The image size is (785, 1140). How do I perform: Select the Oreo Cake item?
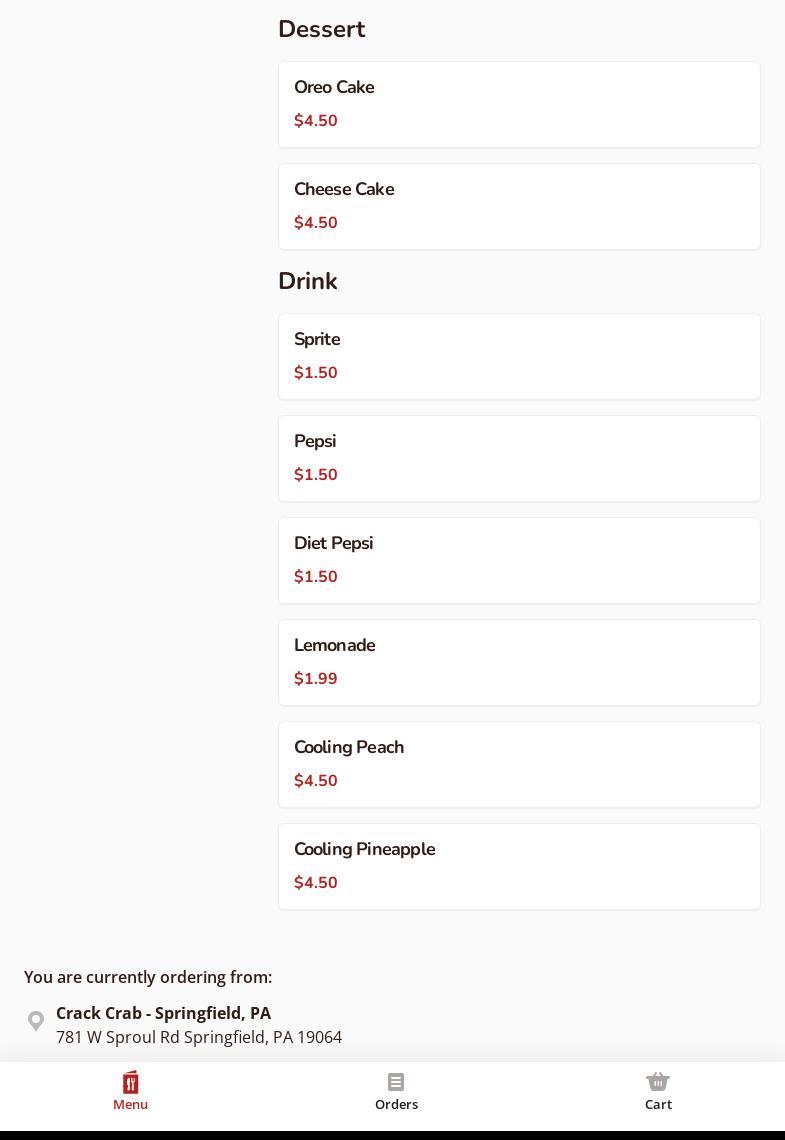click(519, 104)
